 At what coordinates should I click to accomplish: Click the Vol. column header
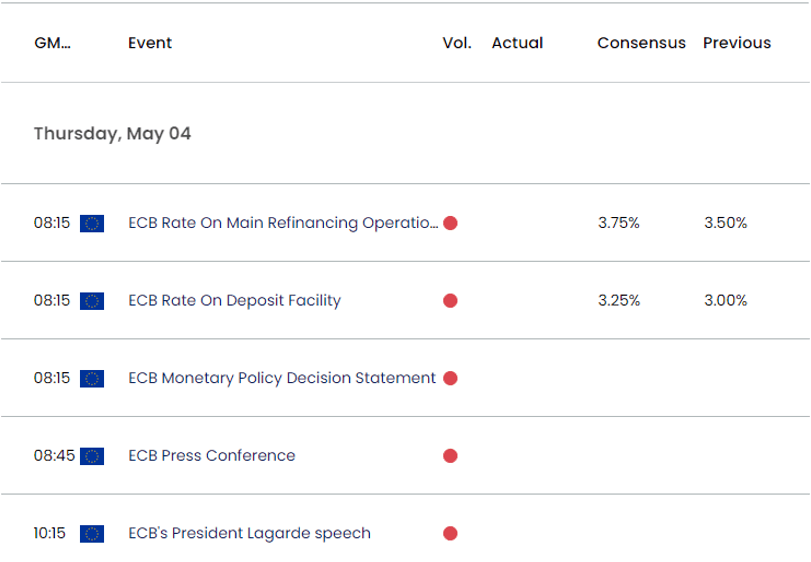tap(455, 43)
